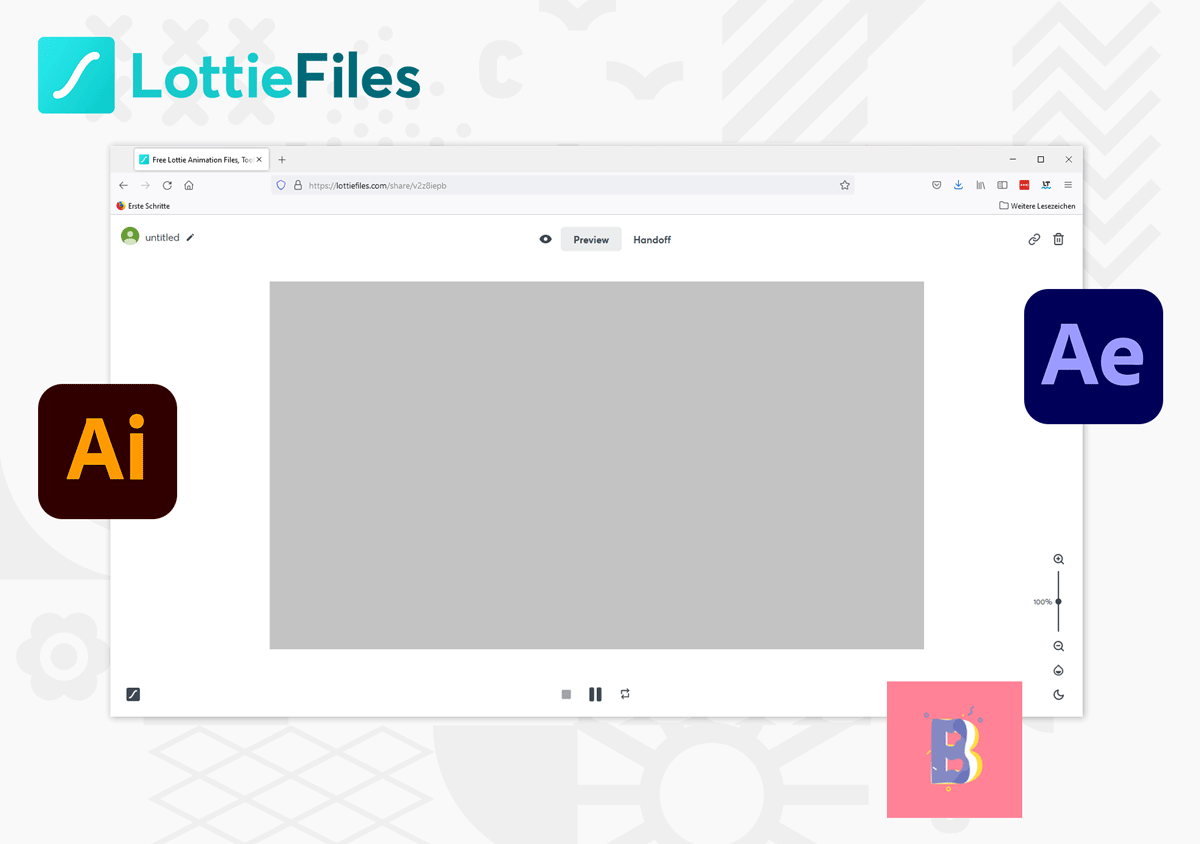Viewport: 1200px width, 844px height.
Task: Close the browser window
Action: click(1068, 160)
